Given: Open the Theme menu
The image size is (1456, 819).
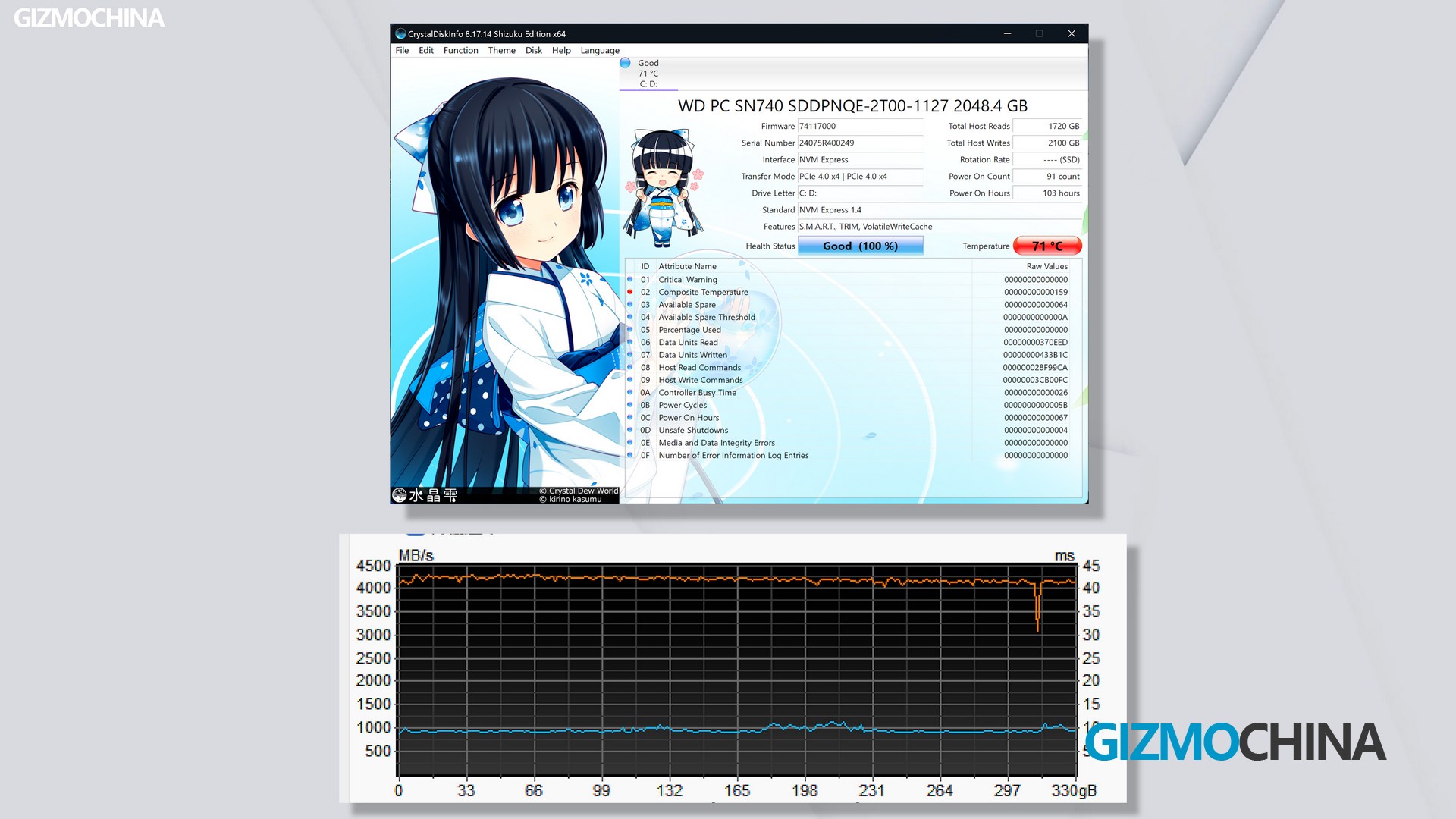Looking at the screenshot, I should (x=501, y=50).
